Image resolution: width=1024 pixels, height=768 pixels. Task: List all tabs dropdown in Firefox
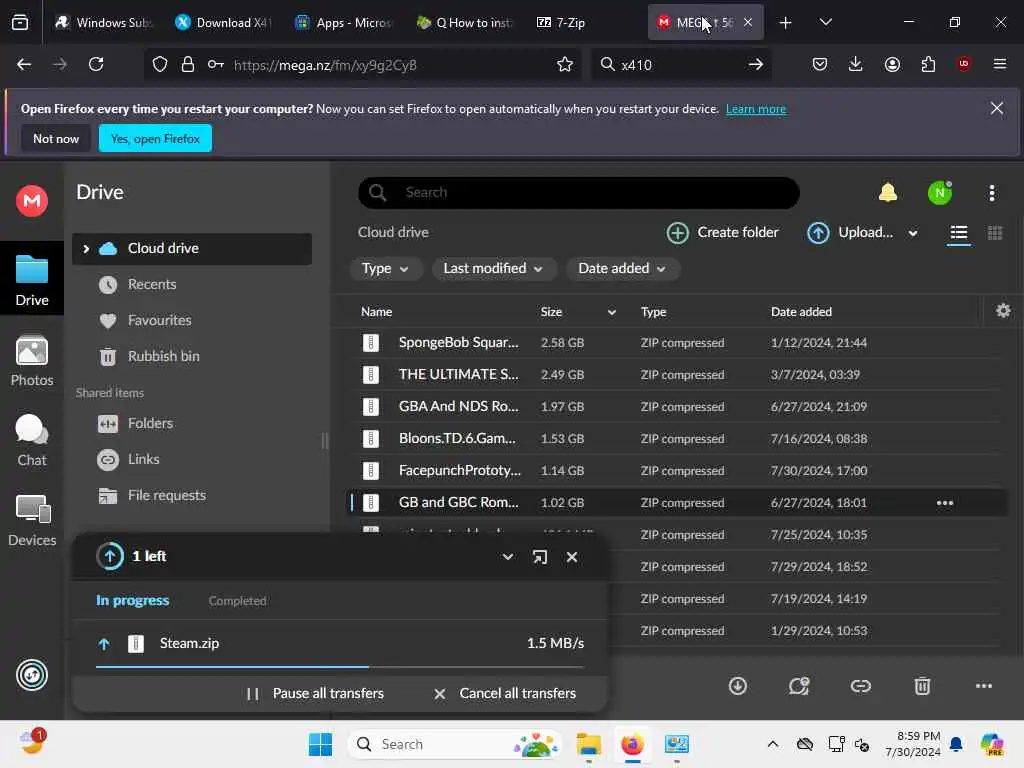(825, 22)
